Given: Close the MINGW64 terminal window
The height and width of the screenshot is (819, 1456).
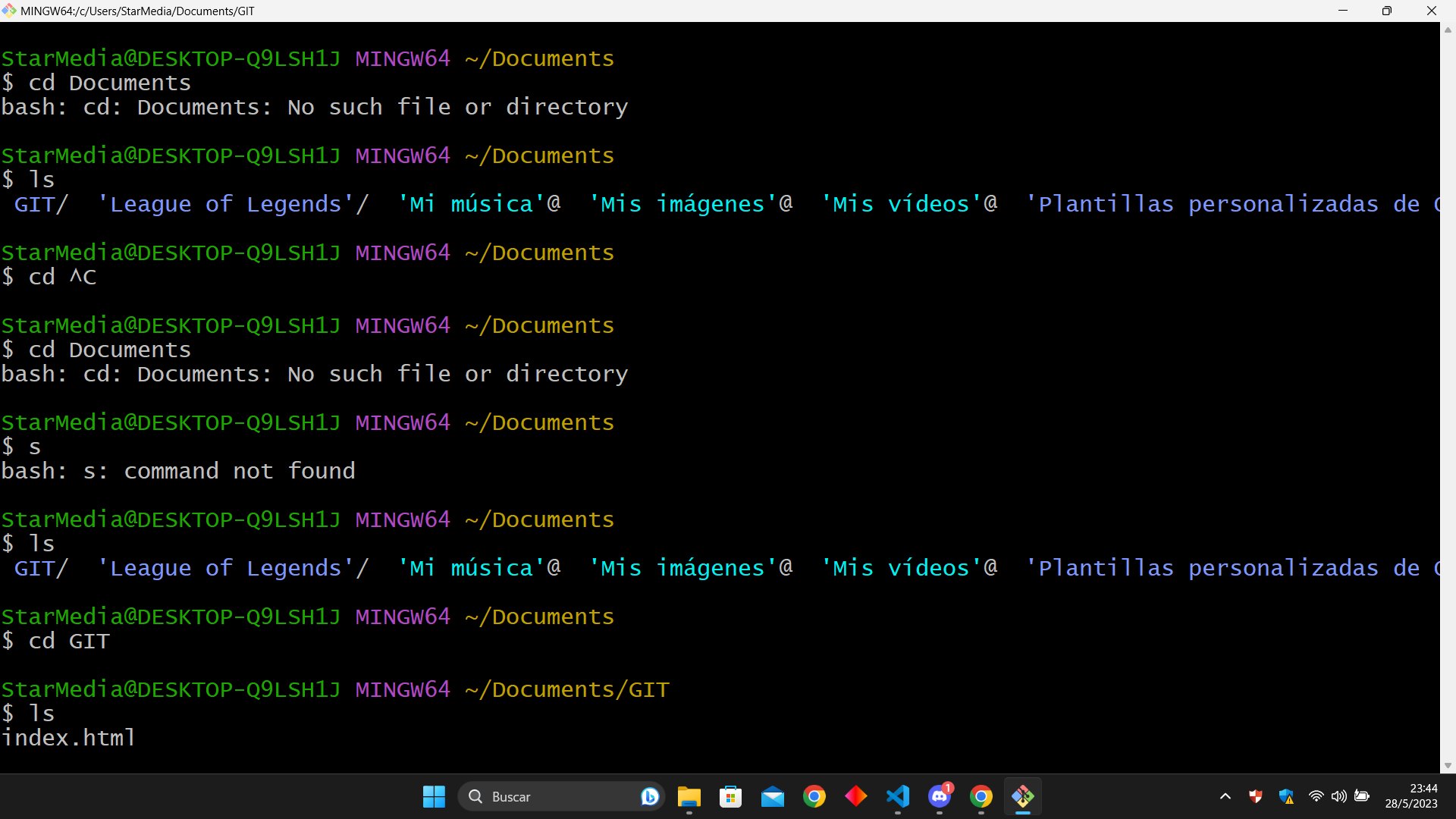Looking at the screenshot, I should (1431, 11).
